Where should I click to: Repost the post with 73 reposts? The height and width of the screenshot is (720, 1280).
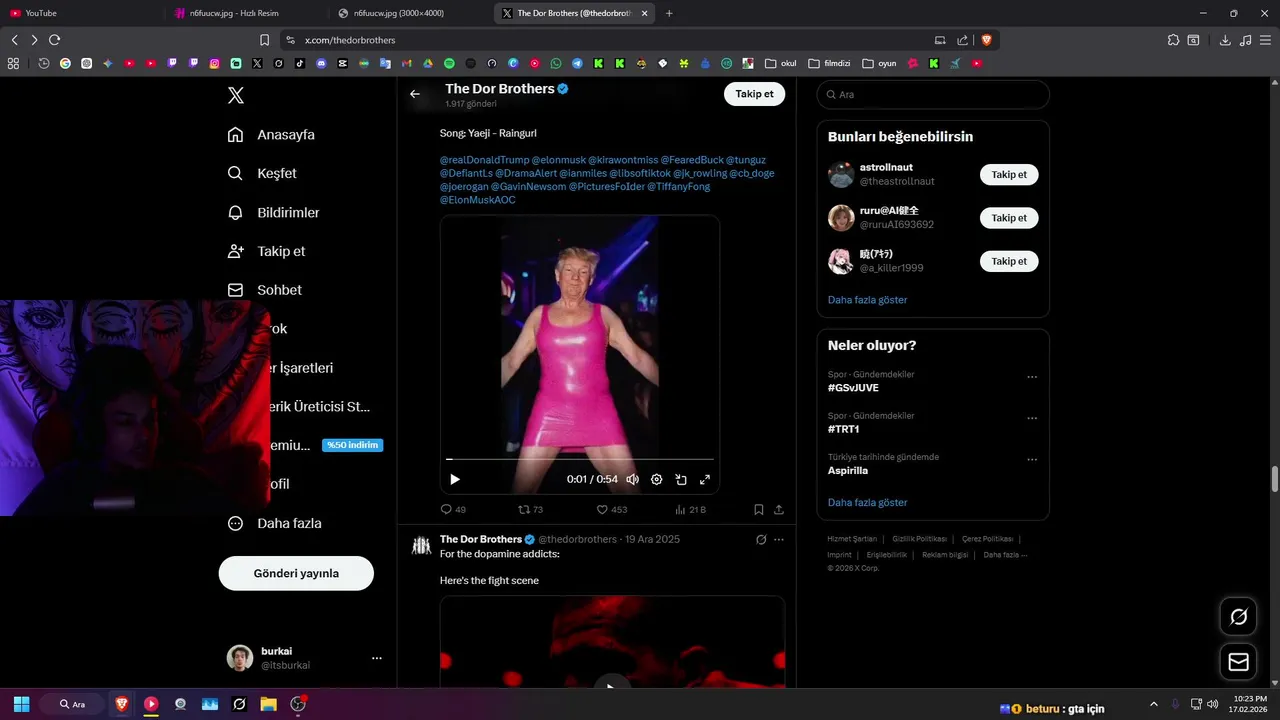(530, 509)
